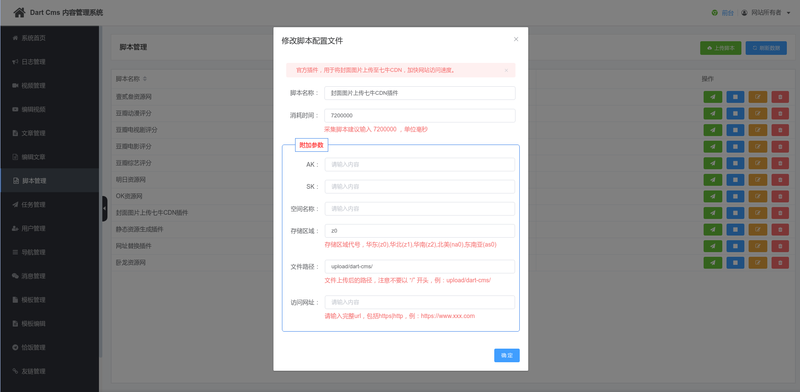Click the 豆瓣电影评分 script name
Image resolution: width=800 pixels, height=392 pixels.
pyautogui.click(x=134, y=146)
